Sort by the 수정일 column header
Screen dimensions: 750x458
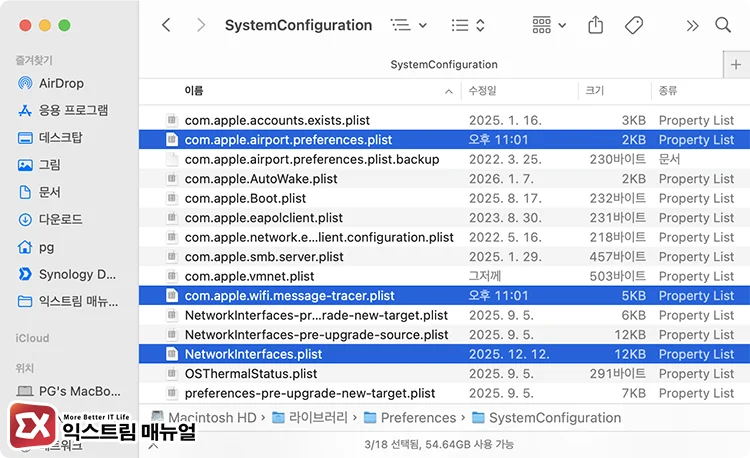pos(482,90)
